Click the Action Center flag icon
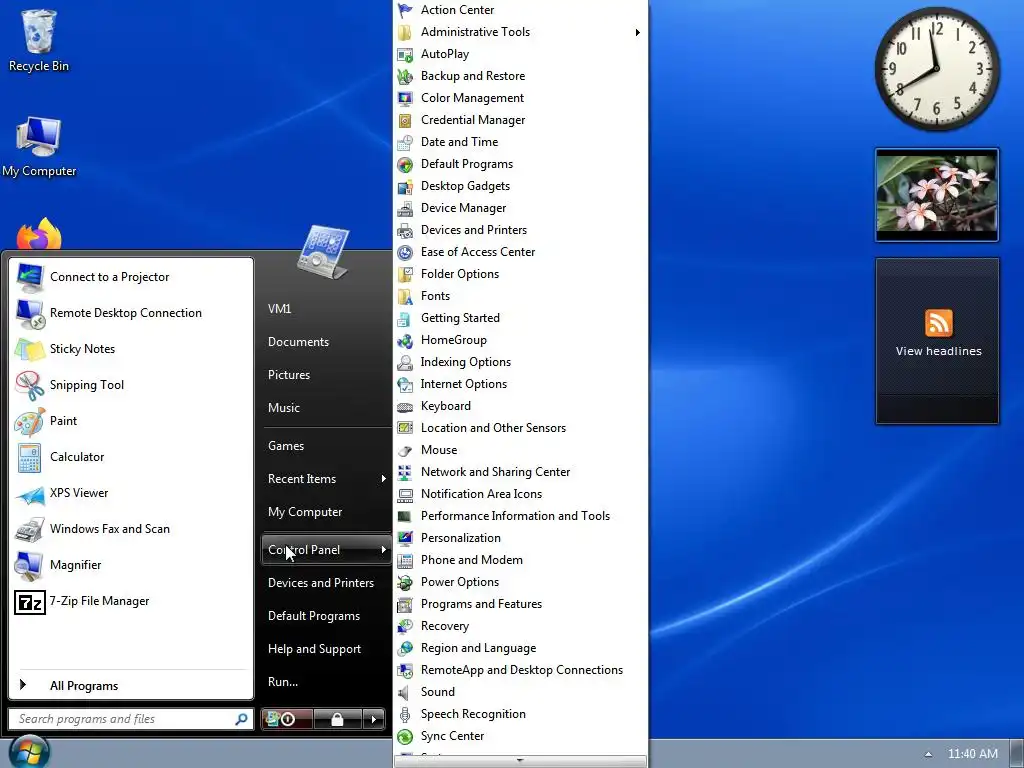The height and width of the screenshot is (768, 1024). click(x=405, y=10)
